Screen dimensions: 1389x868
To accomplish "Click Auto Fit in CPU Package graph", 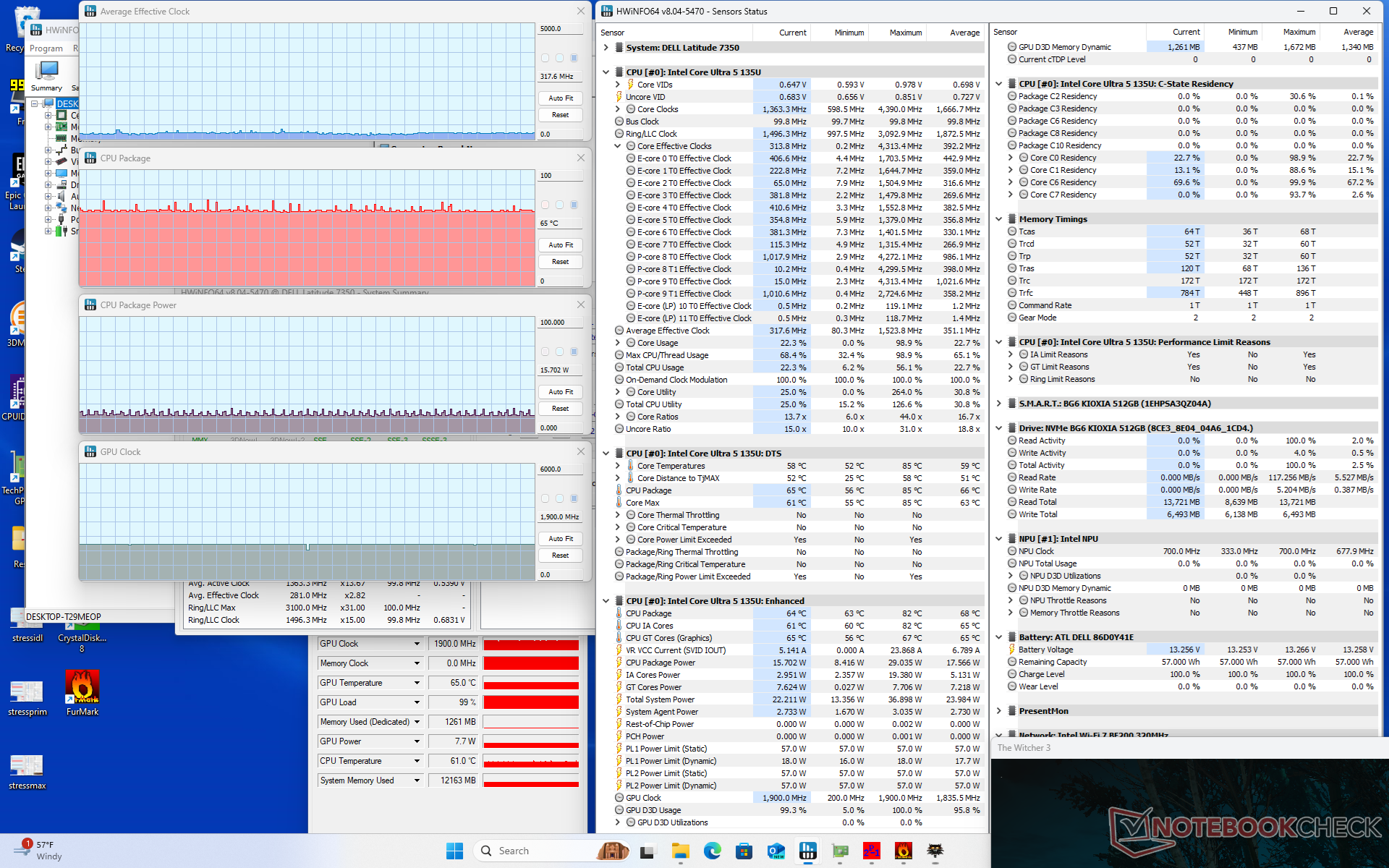I will tap(560, 245).
